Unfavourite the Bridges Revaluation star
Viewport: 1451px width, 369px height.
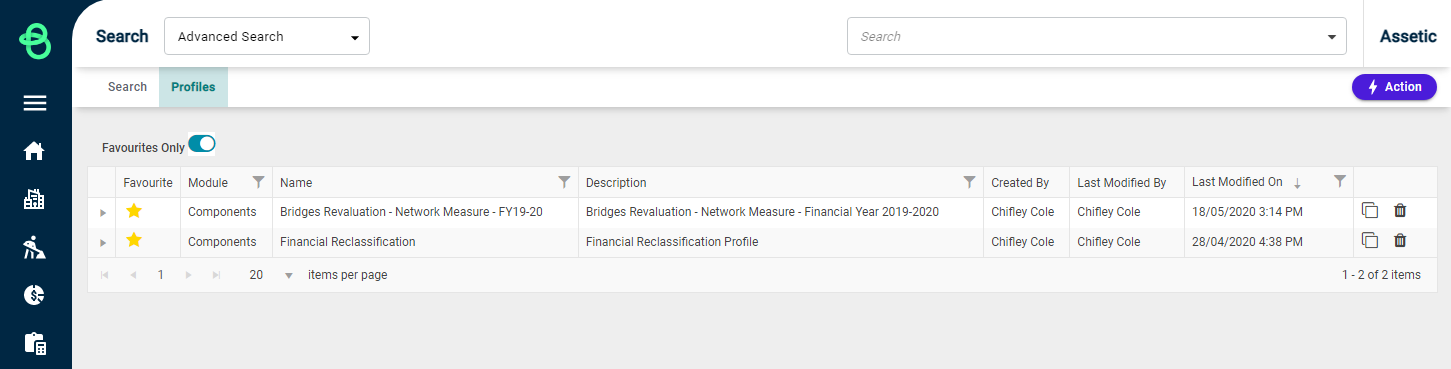click(134, 211)
